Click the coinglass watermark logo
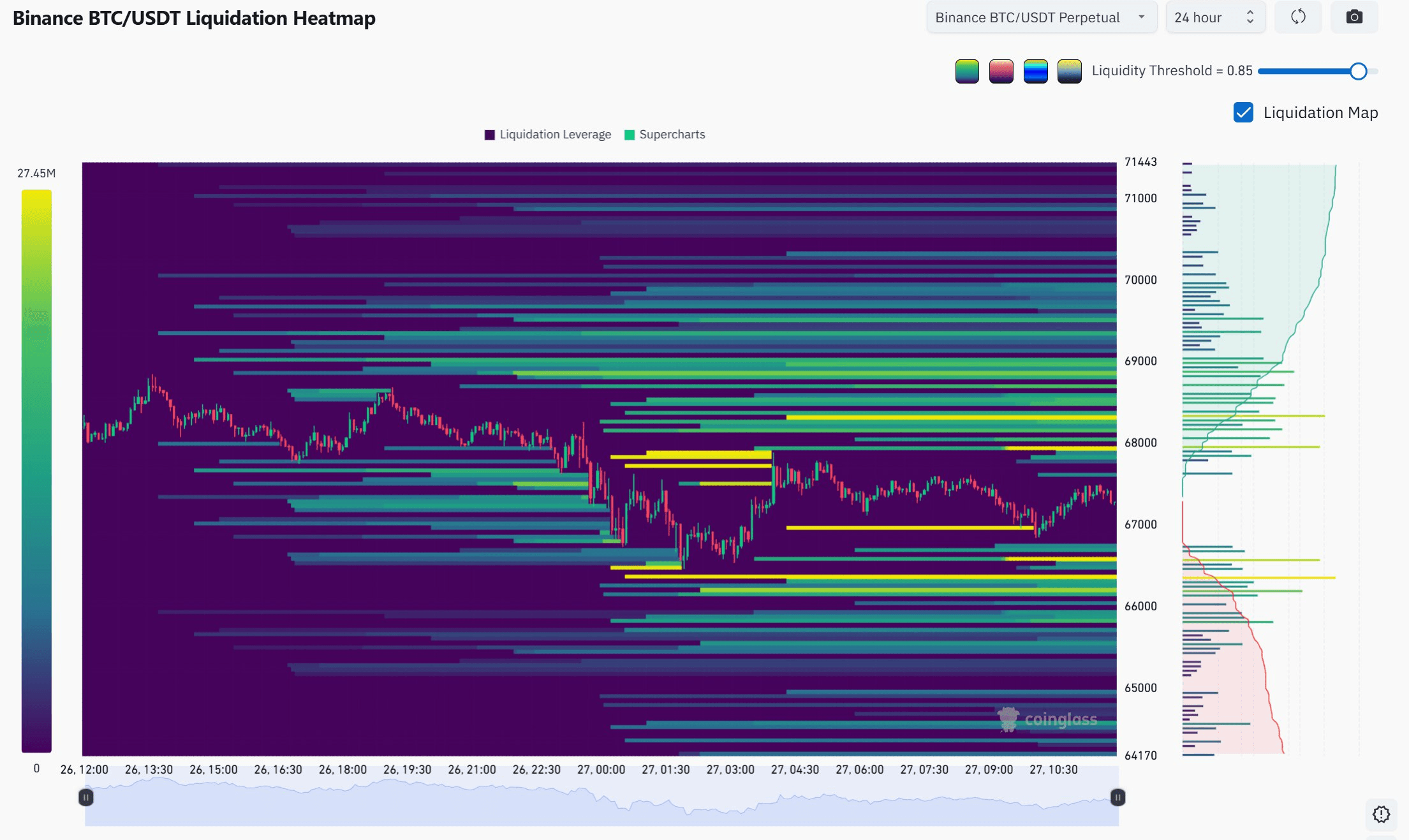Screen dimensions: 1409x840 [x=1047, y=719]
